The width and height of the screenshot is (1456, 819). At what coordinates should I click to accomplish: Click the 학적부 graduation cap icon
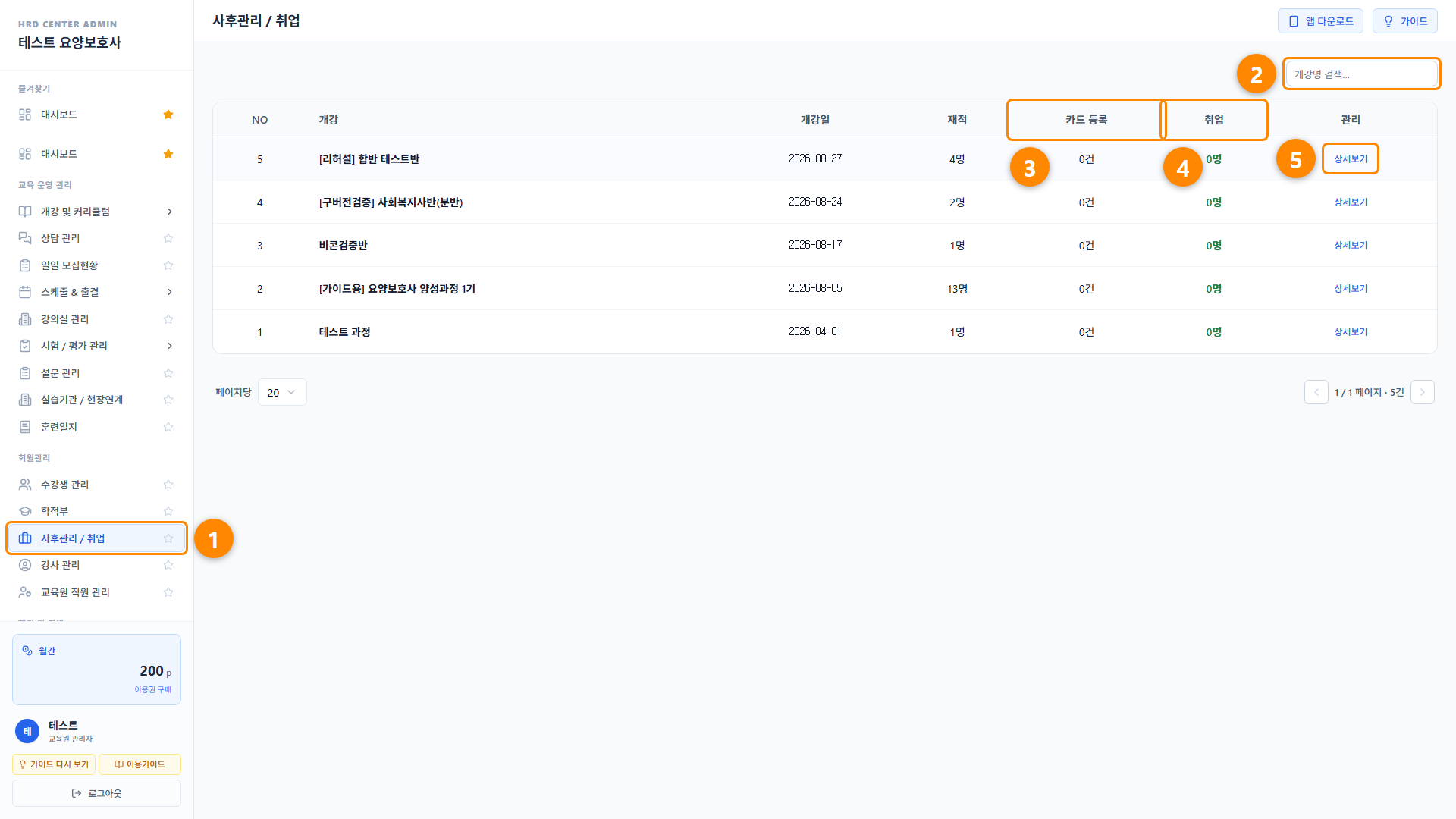25,511
